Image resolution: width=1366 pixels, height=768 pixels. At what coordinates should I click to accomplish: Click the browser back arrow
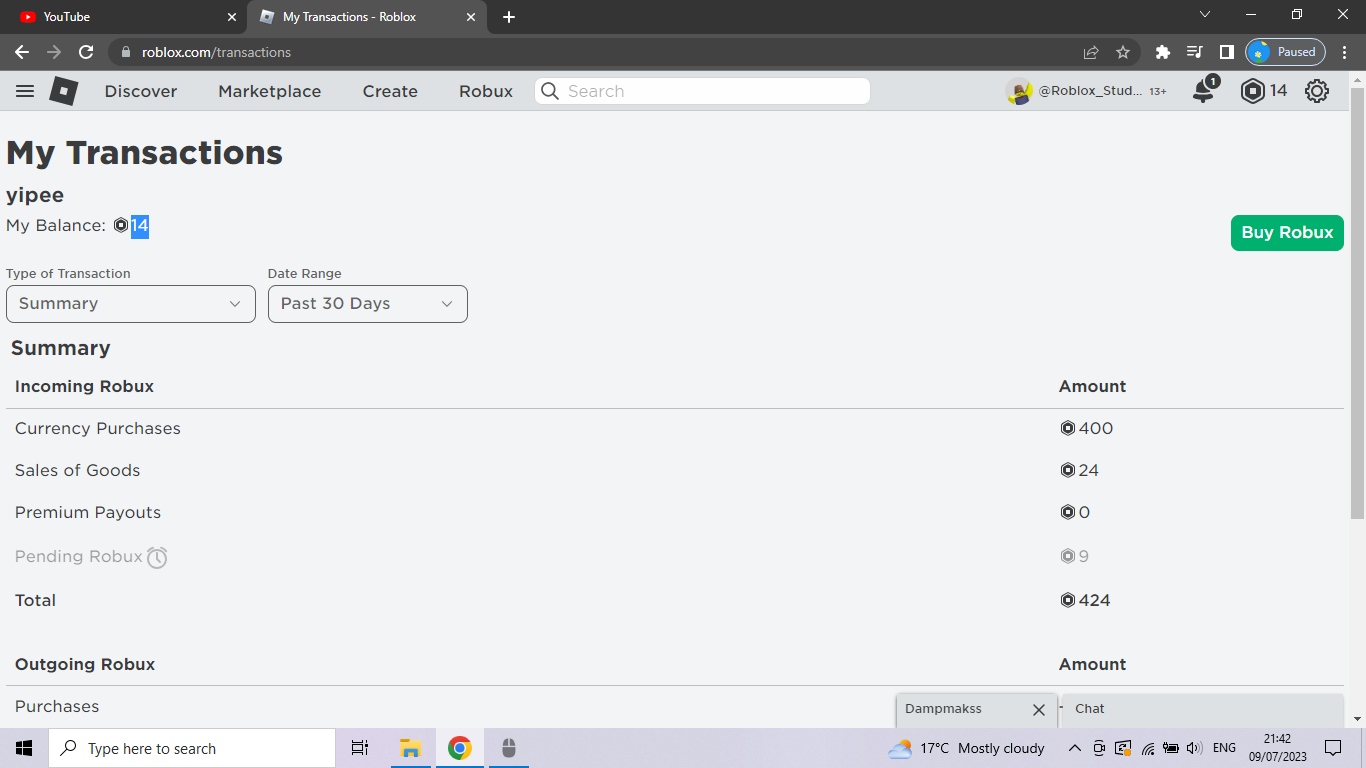pyautogui.click(x=22, y=52)
